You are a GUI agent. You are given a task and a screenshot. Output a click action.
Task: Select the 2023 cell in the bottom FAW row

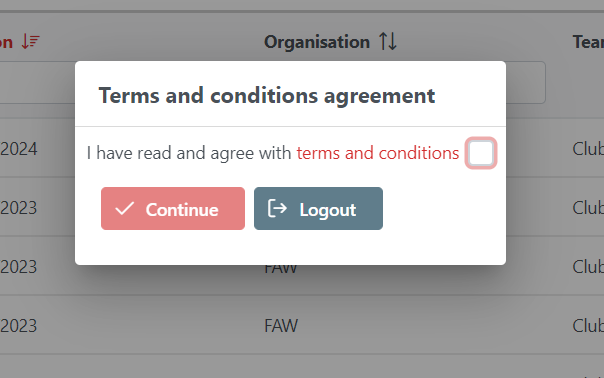tap(18, 326)
